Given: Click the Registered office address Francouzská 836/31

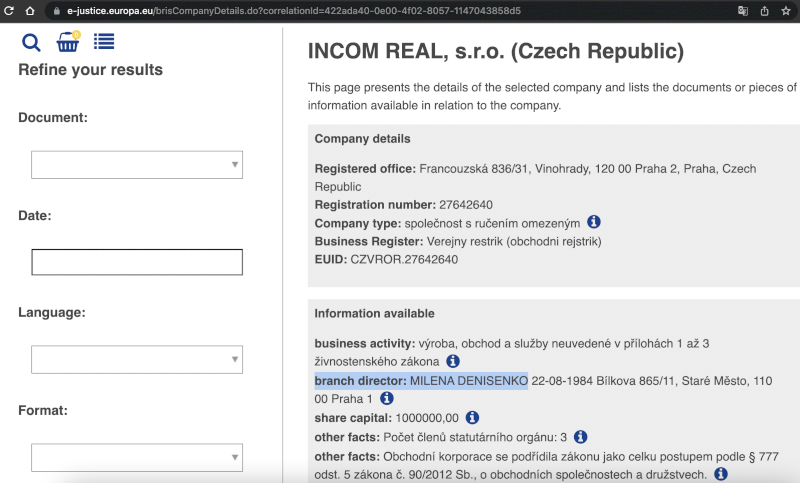Looking at the screenshot, I should [473, 169].
